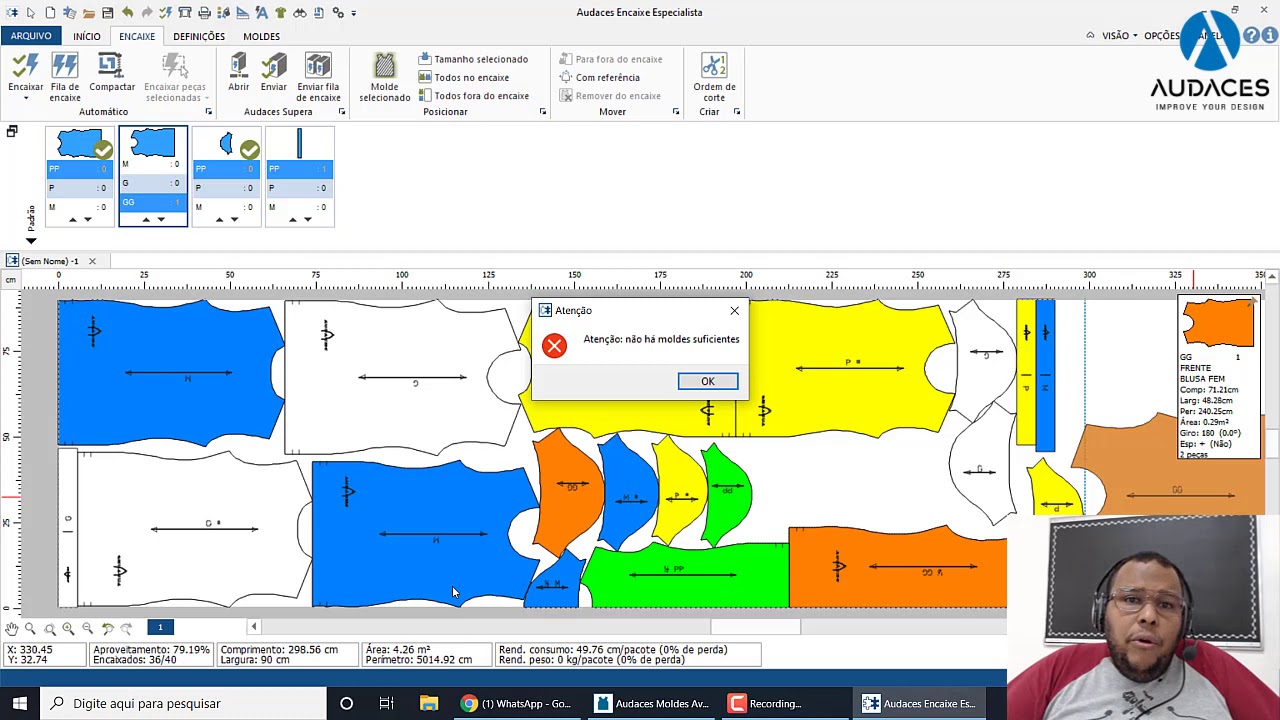This screenshot has height=720, width=1280.
Task: Open the Windows Start menu
Action: [x=20, y=703]
